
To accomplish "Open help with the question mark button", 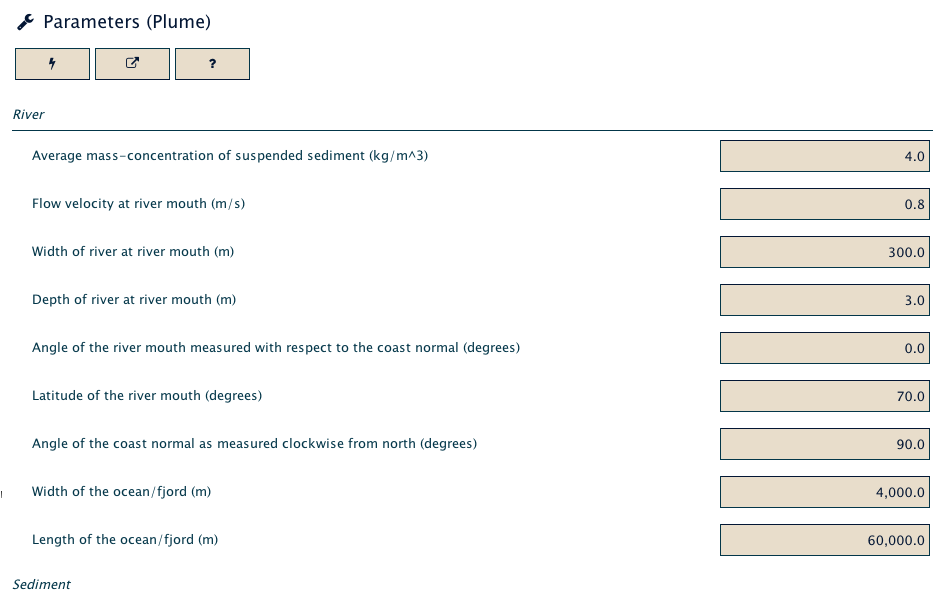I will click(x=212, y=64).
